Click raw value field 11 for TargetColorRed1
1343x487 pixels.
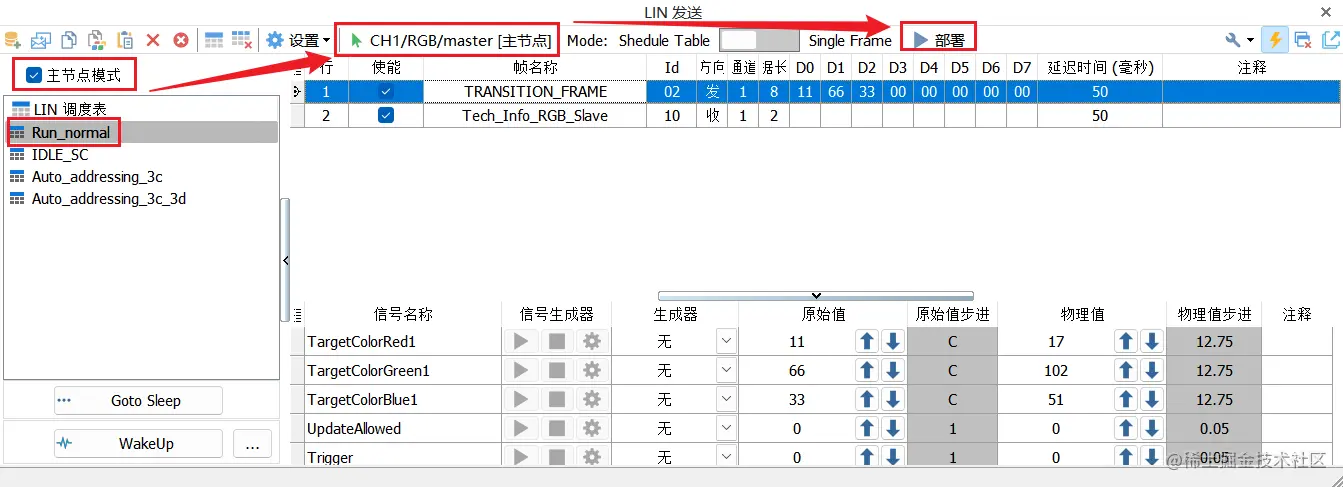[796, 341]
